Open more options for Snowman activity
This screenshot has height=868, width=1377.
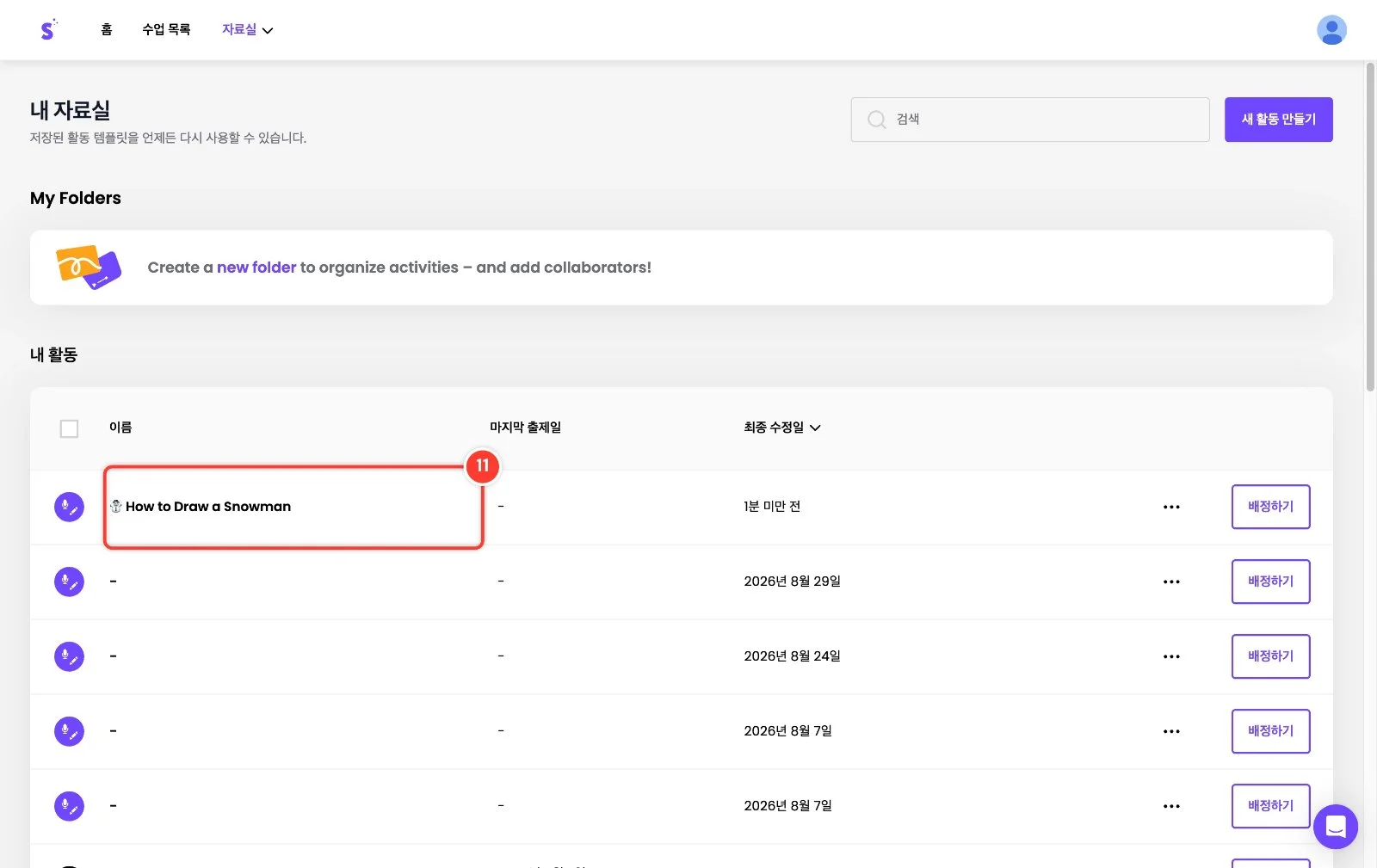point(1171,507)
